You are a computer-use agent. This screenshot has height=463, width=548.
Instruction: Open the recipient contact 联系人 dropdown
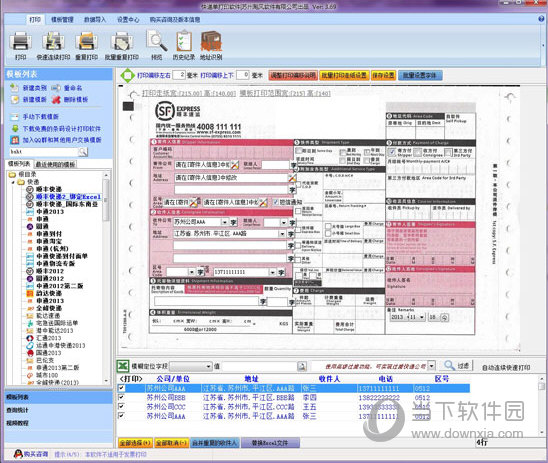pos(283,222)
